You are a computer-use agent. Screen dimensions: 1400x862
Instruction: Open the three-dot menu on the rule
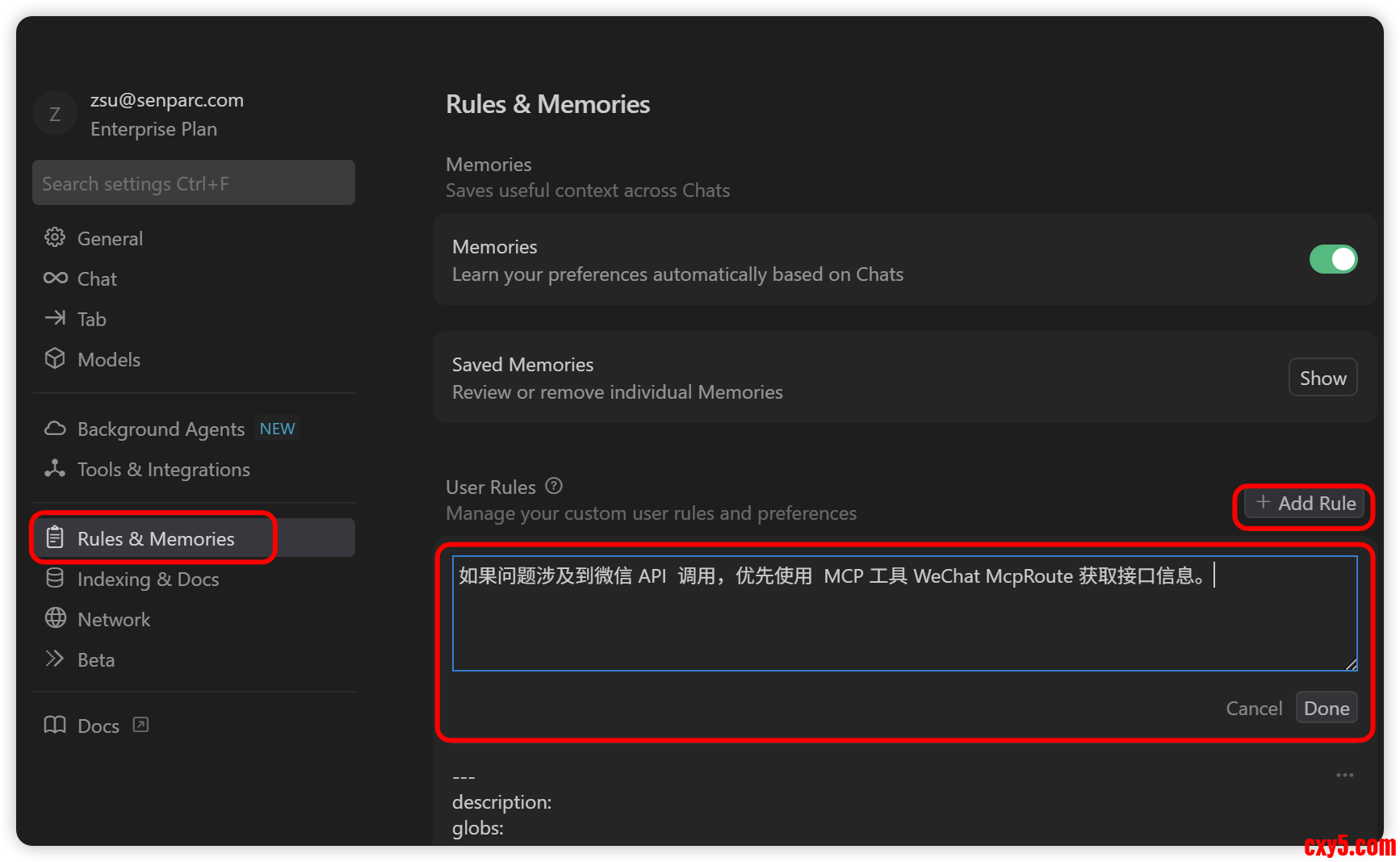click(1344, 775)
